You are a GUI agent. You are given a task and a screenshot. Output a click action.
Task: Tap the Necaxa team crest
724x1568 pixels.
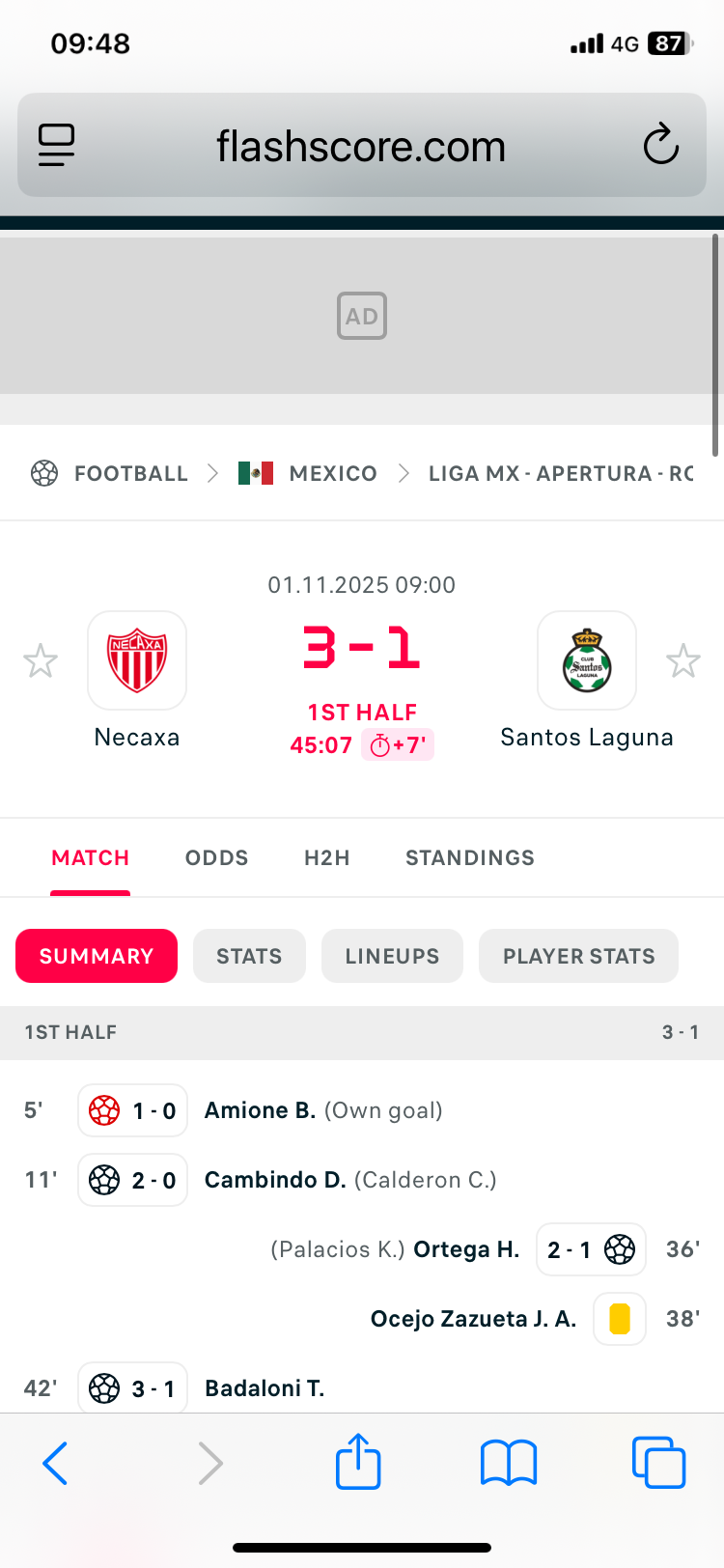(x=137, y=660)
